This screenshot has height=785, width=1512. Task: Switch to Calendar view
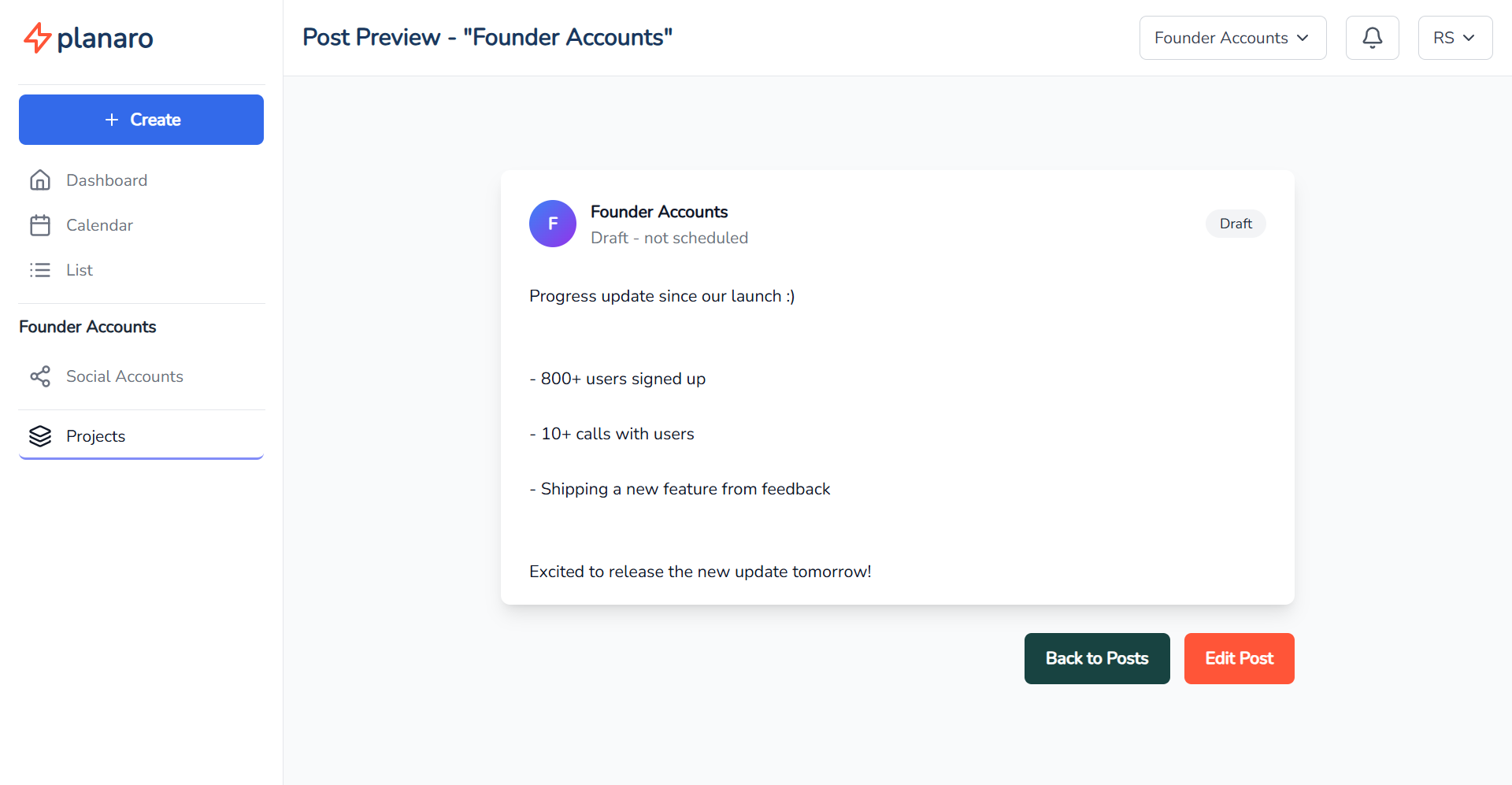tap(98, 224)
